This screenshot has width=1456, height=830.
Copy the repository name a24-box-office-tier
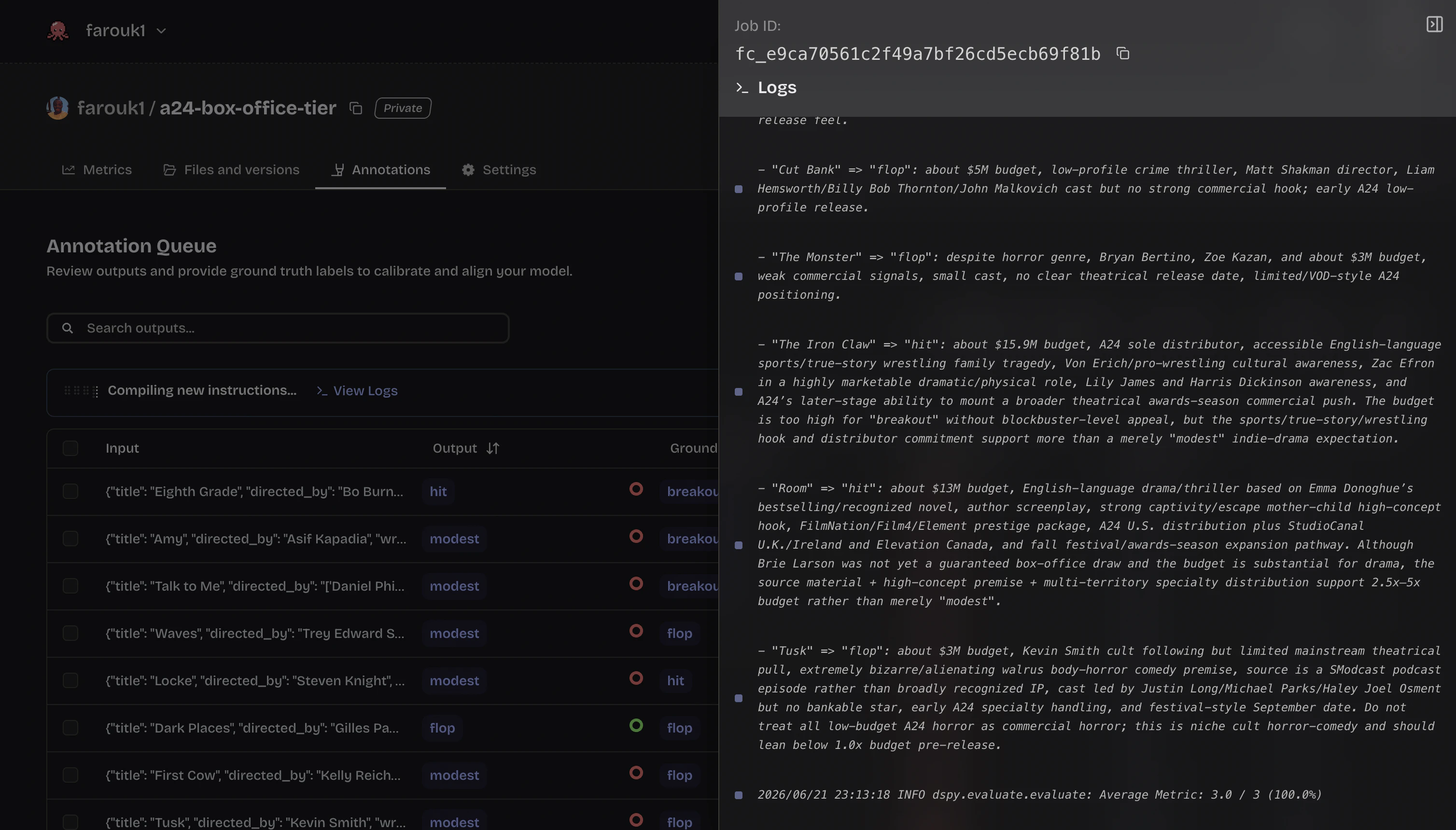pyautogui.click(x=356, y=108)
